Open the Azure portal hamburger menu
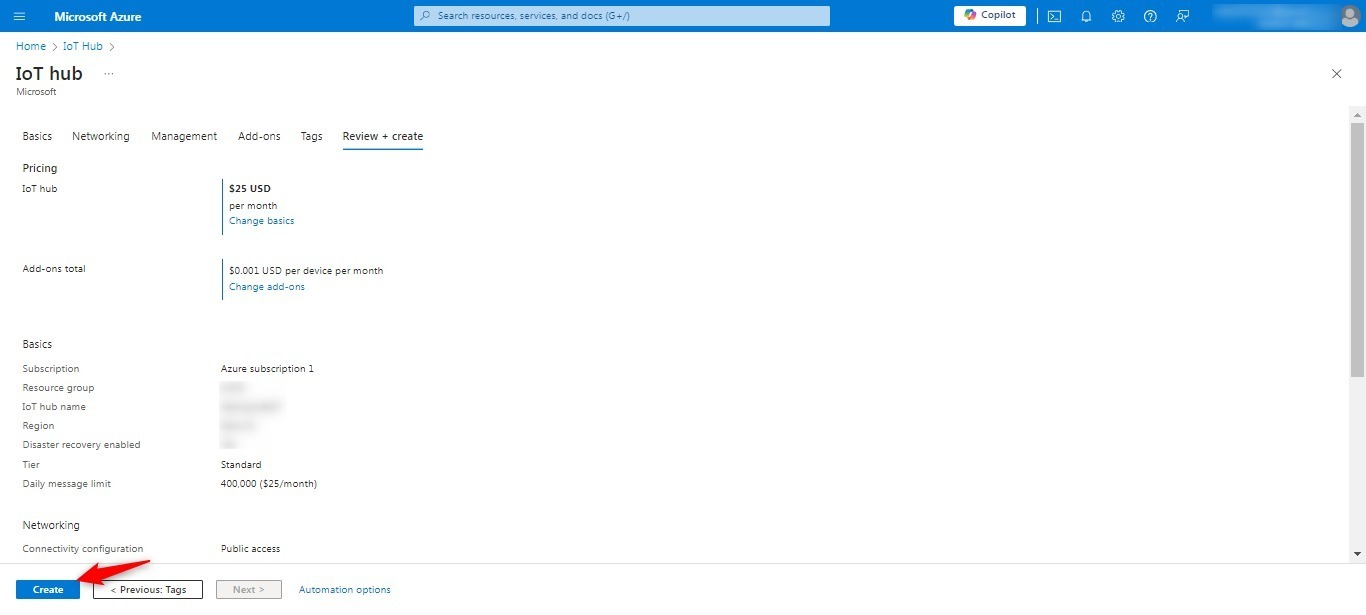Viewport: 1366px width, 615px height. coord(20,16)
